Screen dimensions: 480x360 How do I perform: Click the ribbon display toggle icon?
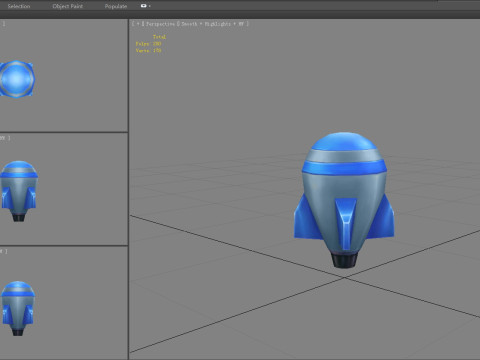pos(143,6)
